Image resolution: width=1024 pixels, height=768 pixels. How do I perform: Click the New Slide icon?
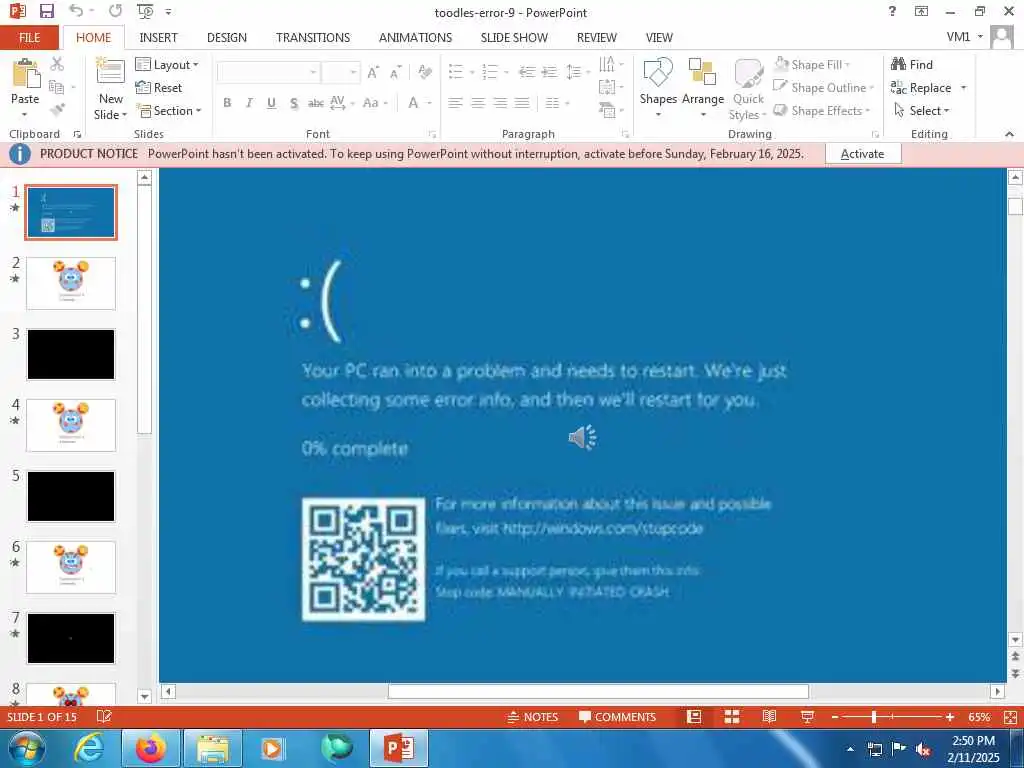click(110, 71)
